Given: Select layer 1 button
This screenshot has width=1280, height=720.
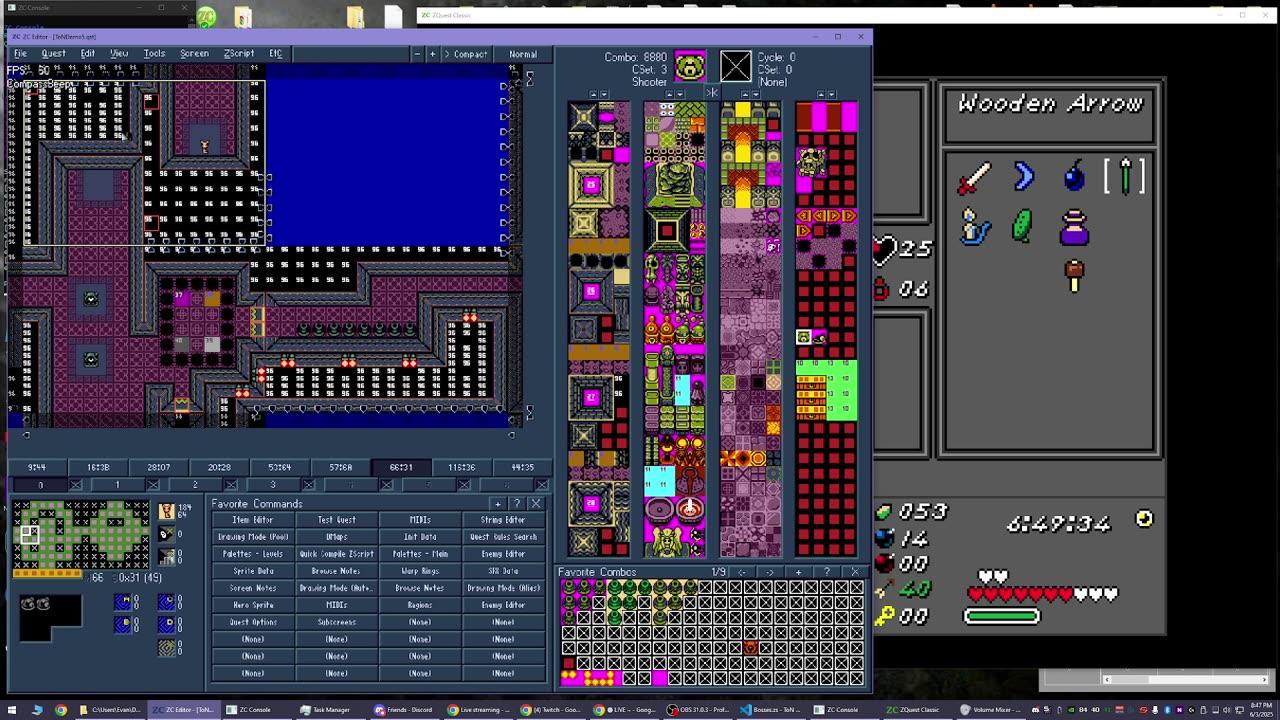Looking at the screenshot, I should [x=117, y=485].
